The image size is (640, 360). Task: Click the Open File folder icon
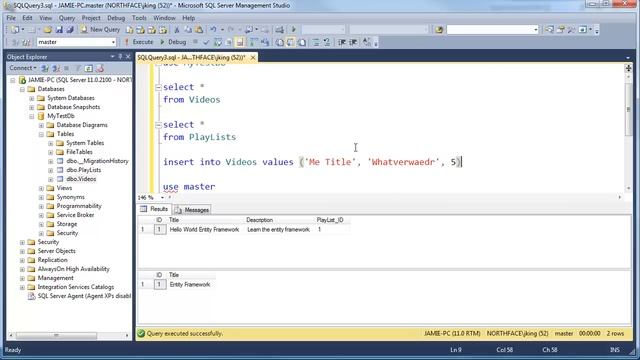(48, 29)
